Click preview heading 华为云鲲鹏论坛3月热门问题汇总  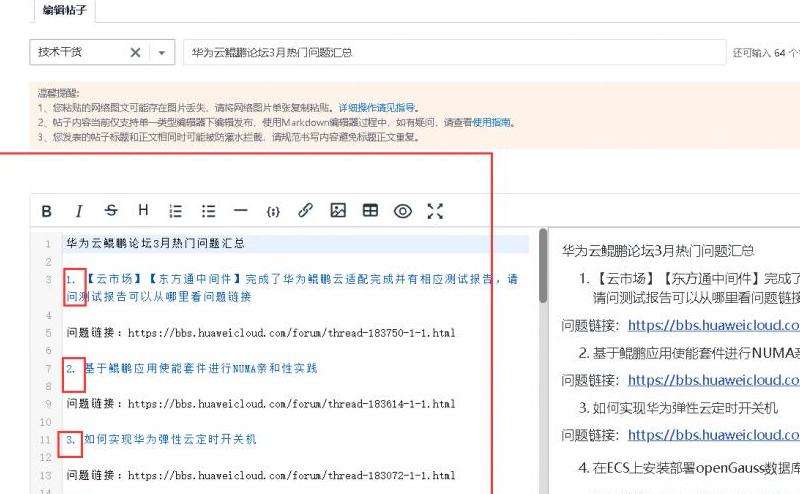658,251
